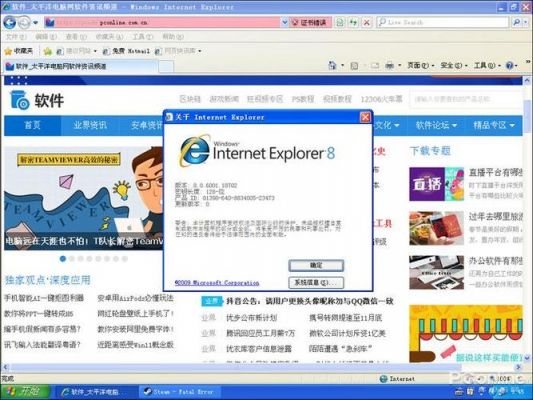Screen dimensions: 533x400
Task: Expand the address bar history dropdown arrow
Action: coord(285,22)
